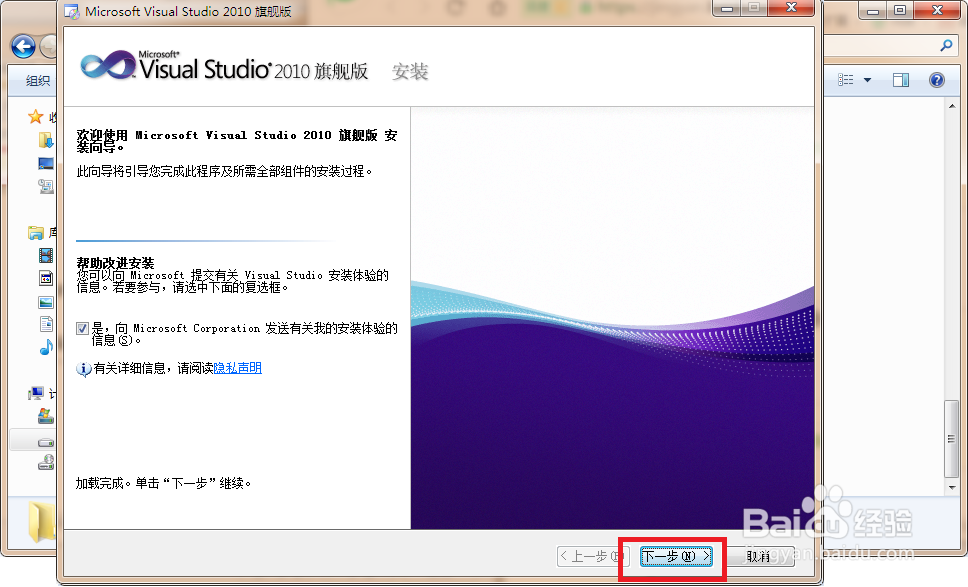Select the Pictures library icon in Explorer sidebar
This screenshot has height=587, width=968.
tap(46, 302)
